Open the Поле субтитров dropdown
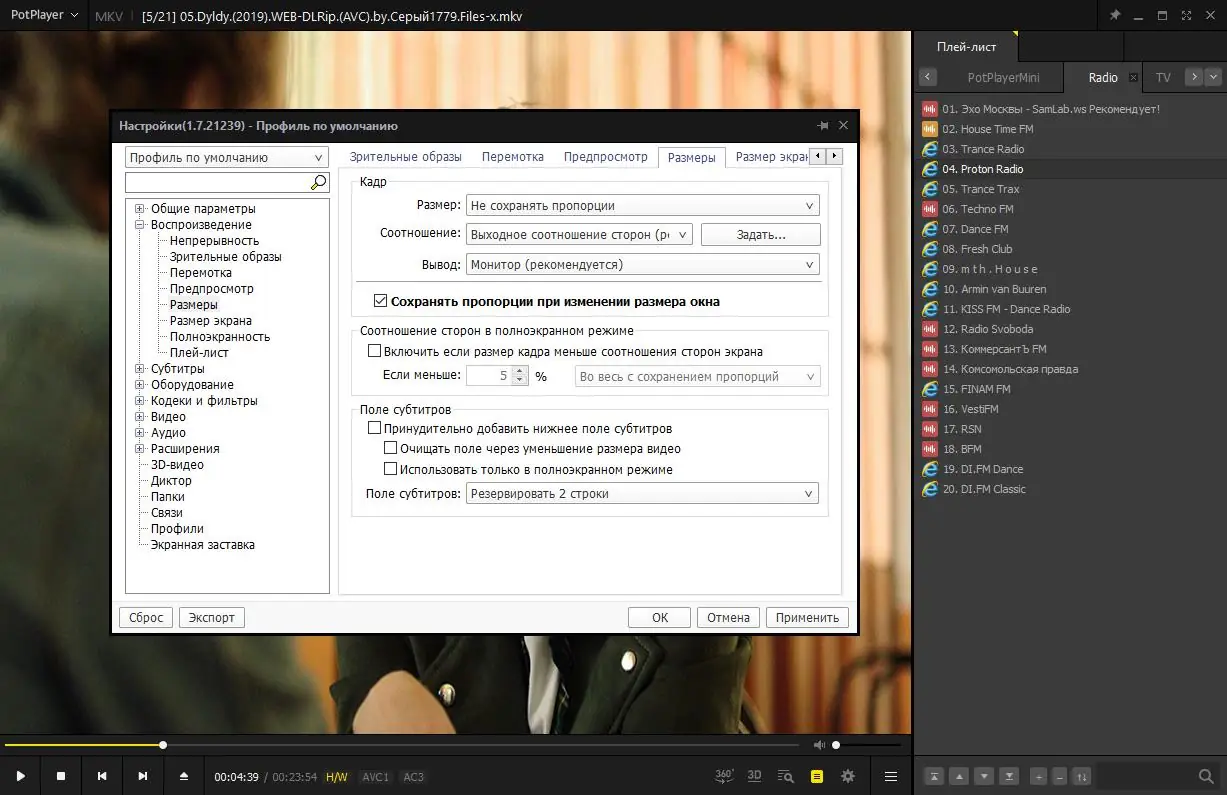This screenshot has height=795, width=1227. (642, 492)
